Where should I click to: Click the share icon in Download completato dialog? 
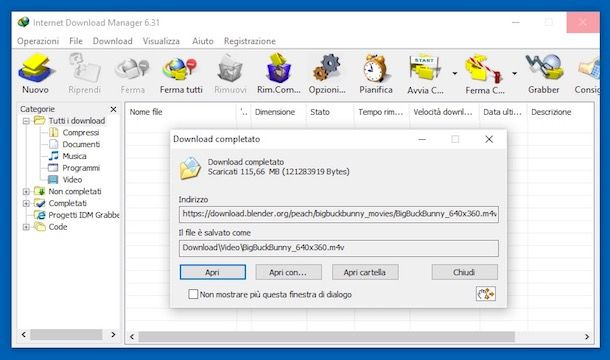pos(486,294)
